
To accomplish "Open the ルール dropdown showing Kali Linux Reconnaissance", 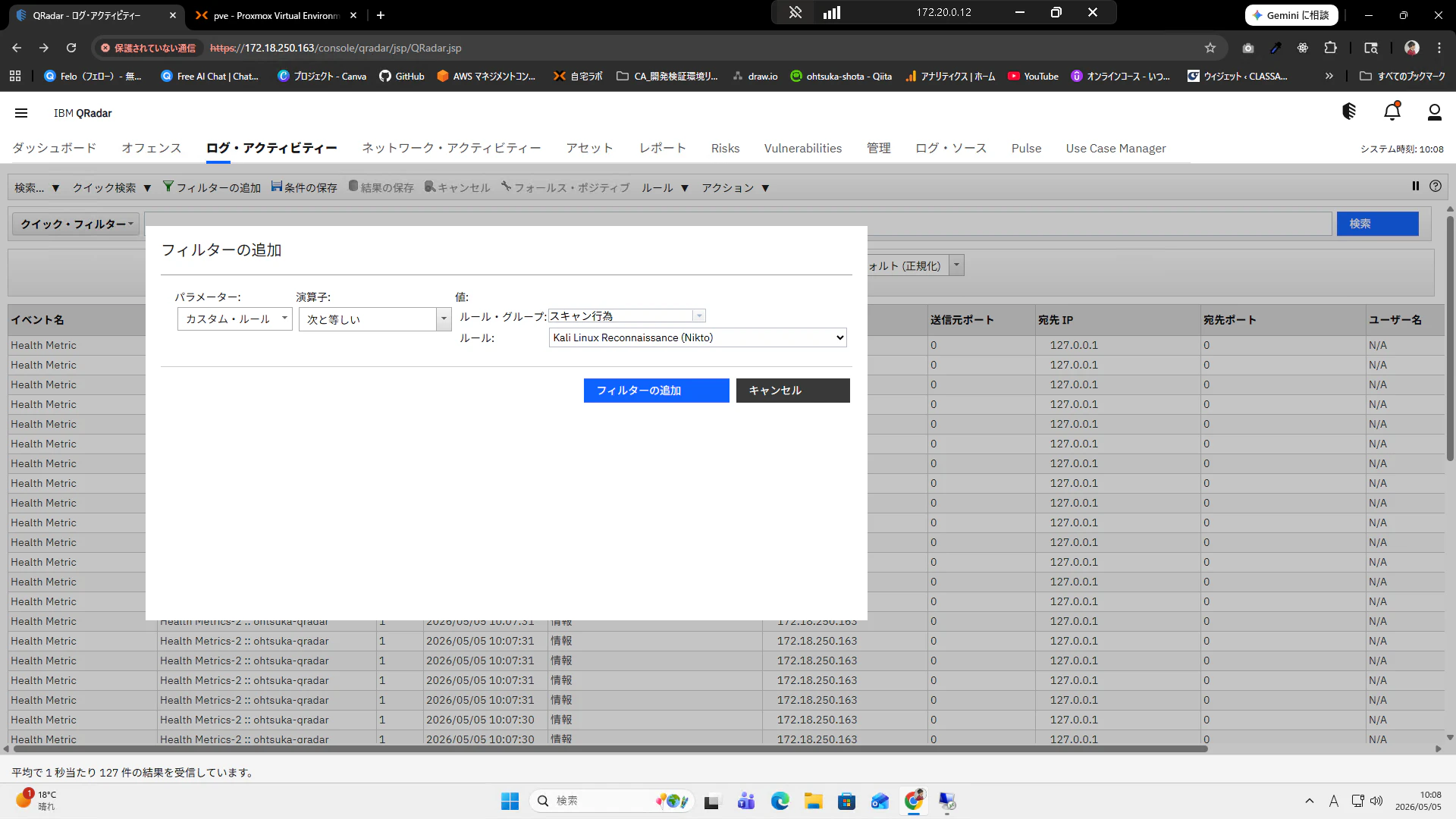I will 698,337.
